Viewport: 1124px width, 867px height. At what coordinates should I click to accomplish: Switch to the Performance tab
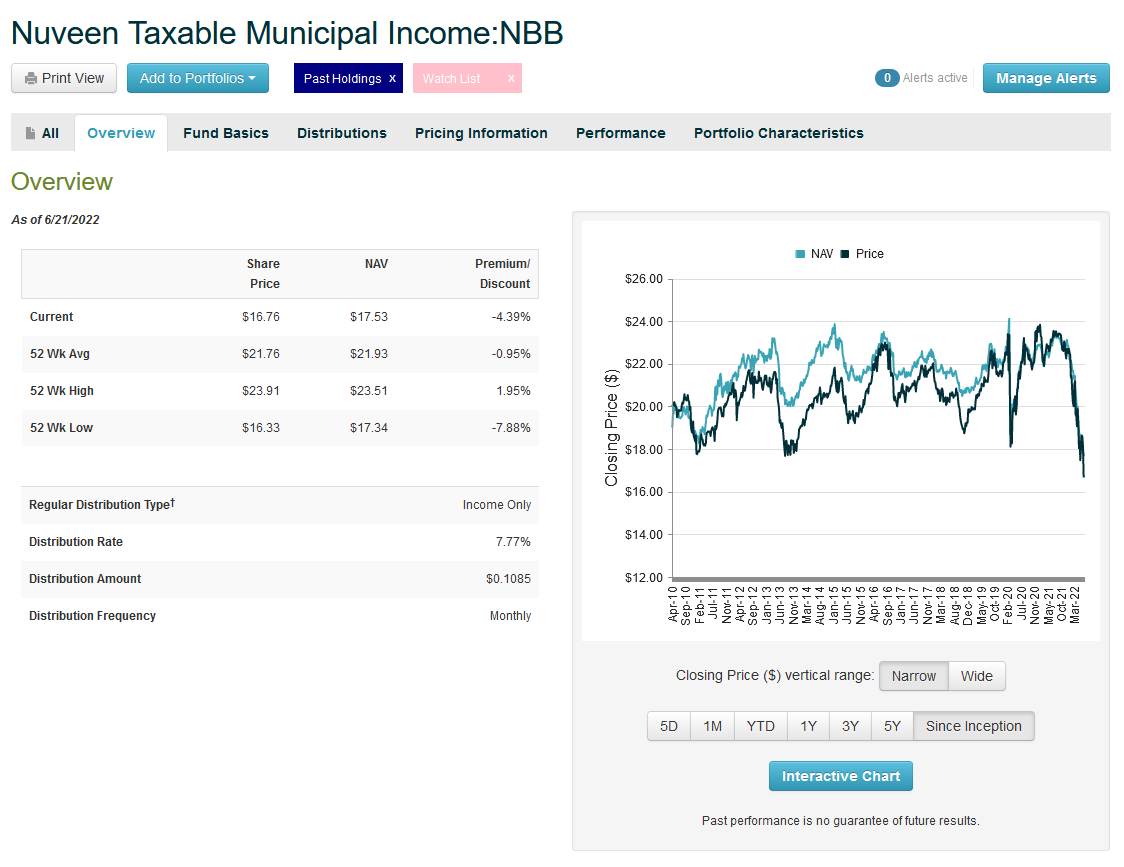tap(621, 133)
